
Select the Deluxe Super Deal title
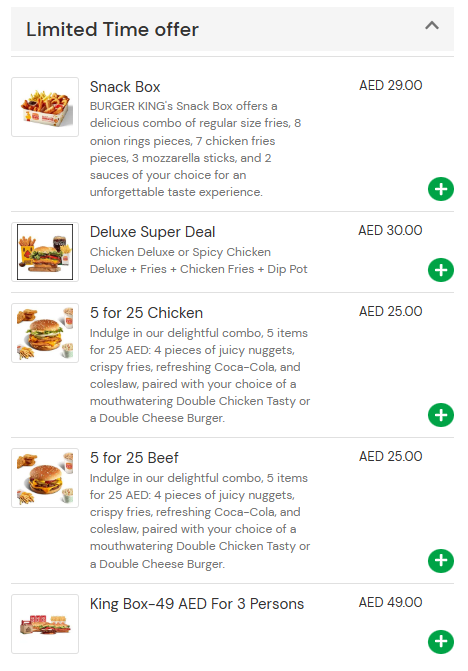click(x=152, y=232)
